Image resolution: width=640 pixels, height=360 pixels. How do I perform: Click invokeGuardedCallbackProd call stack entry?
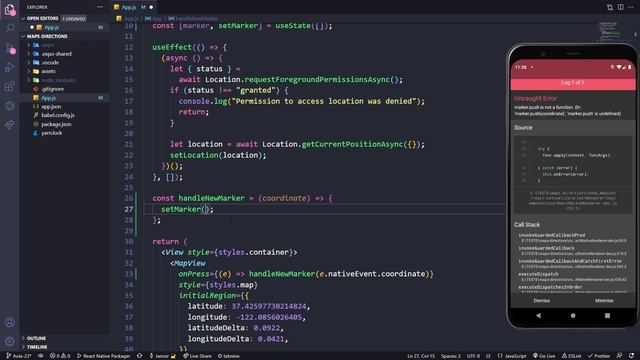pyautogui.click(x=573, y=238)
